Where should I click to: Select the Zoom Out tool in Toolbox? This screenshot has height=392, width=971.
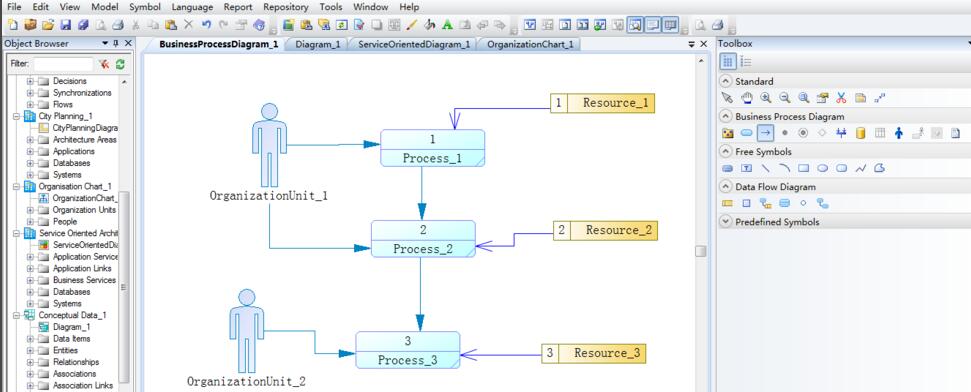click(x=785, y=98)
